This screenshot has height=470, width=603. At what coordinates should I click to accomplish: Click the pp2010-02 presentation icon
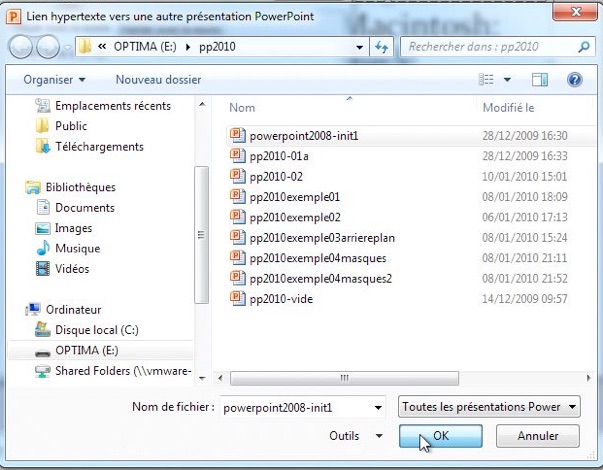pyautogui.click(x=238, y=176)
